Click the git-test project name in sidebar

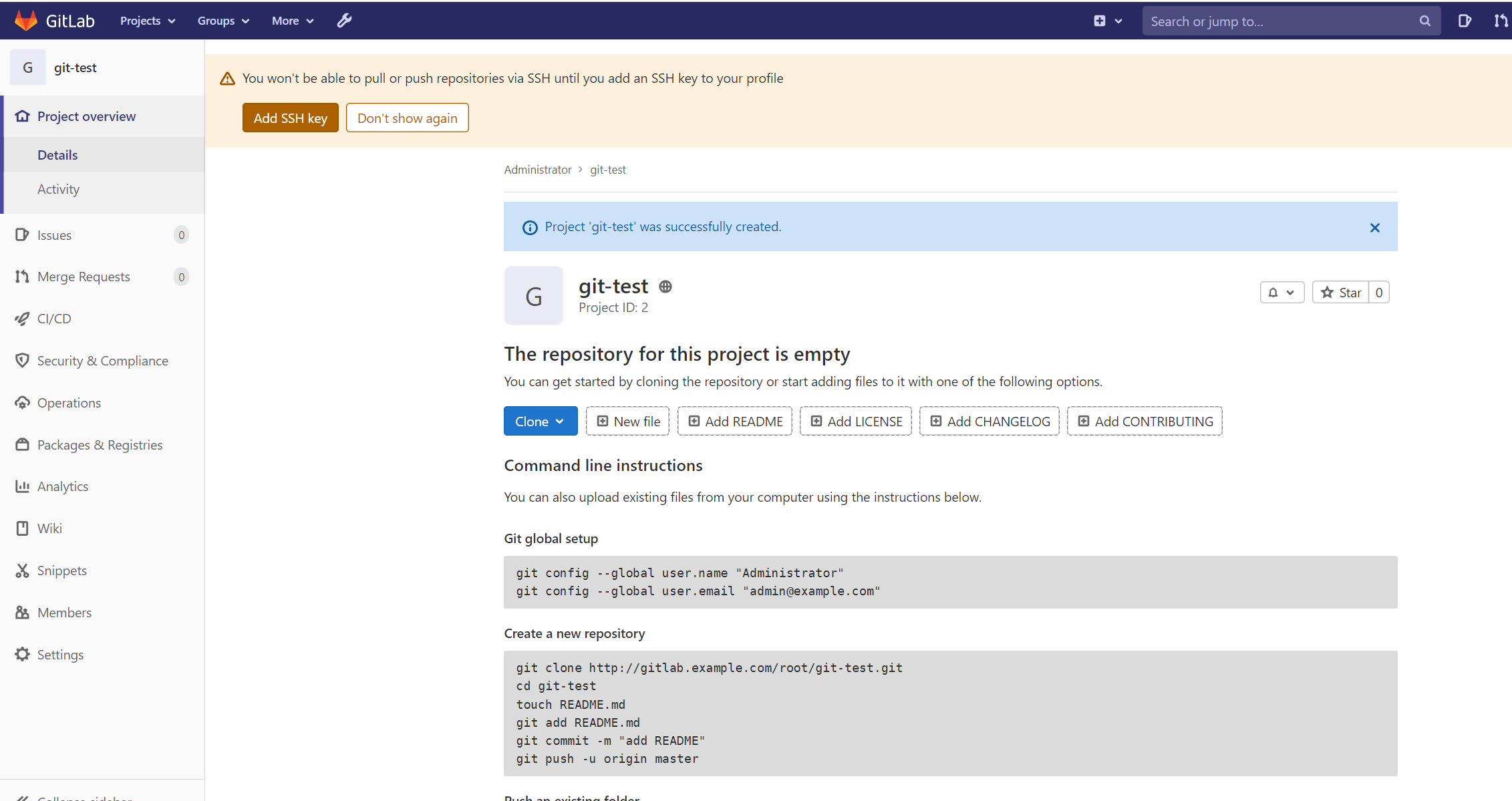75,67
